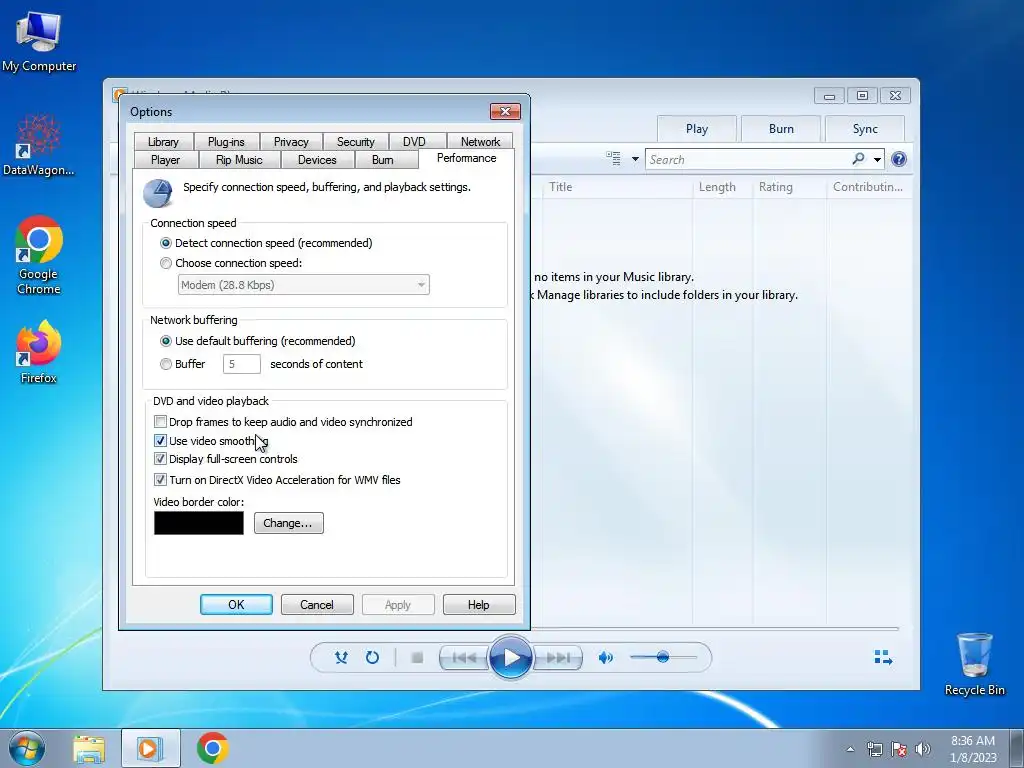Open the Recycle Bin
Viewport: 1024px width, 768px height.
click(974, 664)
